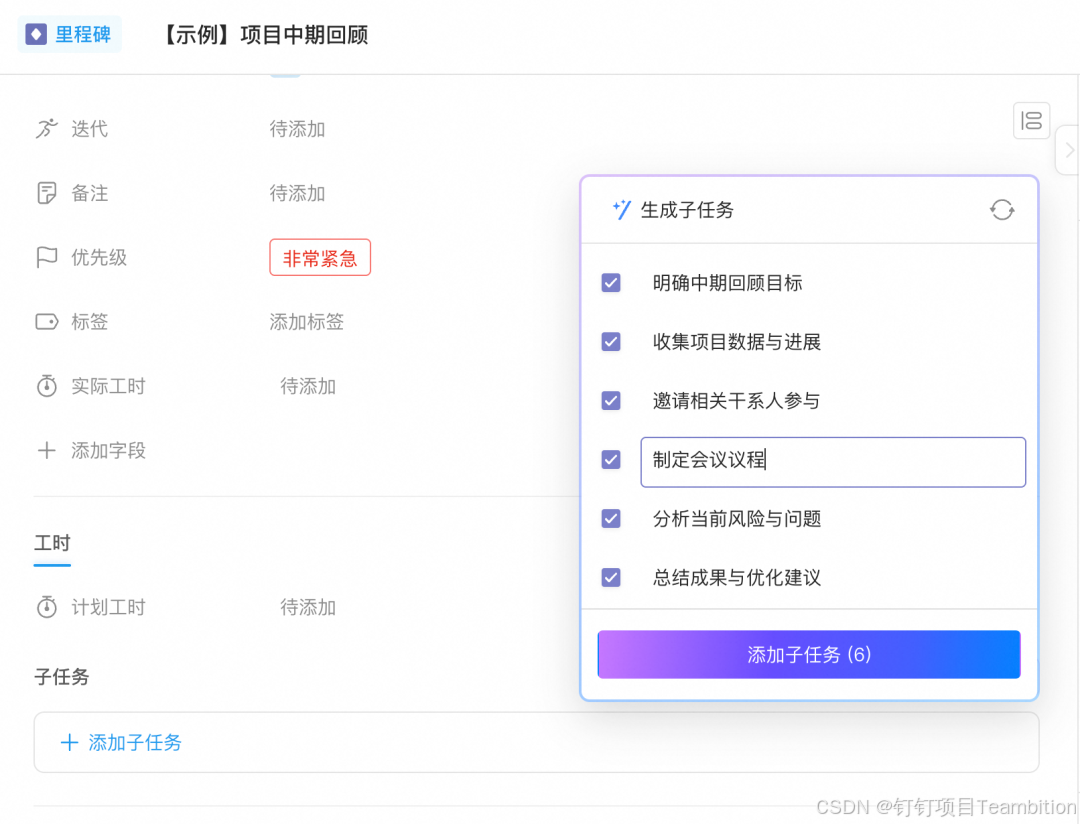Screen dimensions: 1080x824
Task: Uncheck 制定会议议程 checkbox
Action: tap(611, 460)
